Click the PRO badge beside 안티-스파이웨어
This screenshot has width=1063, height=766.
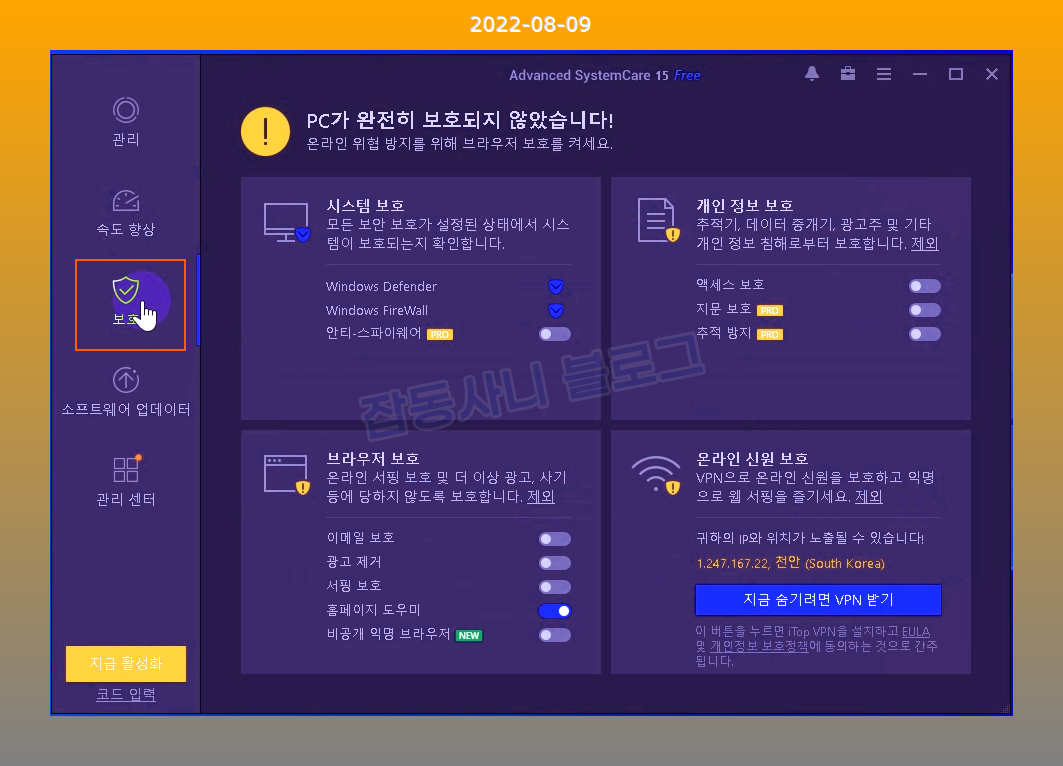(x=439, y=334)
